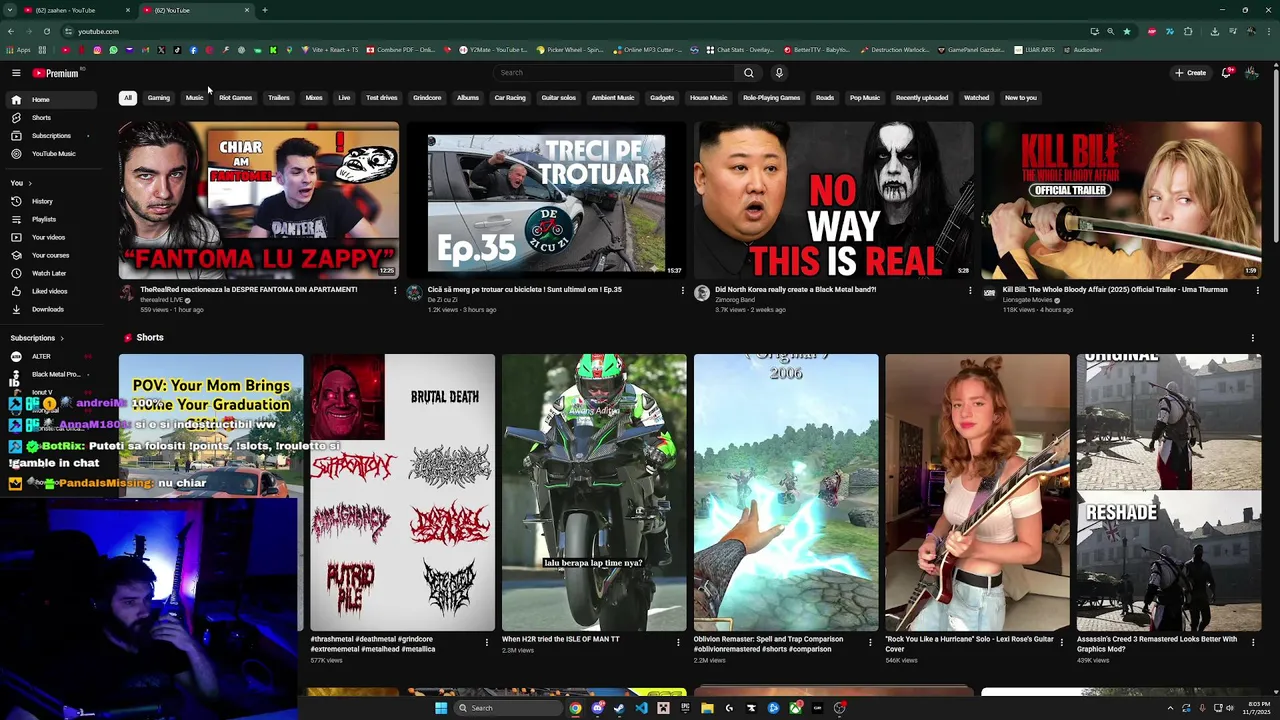Select the Riot Games filter chip

pos(235,98)
